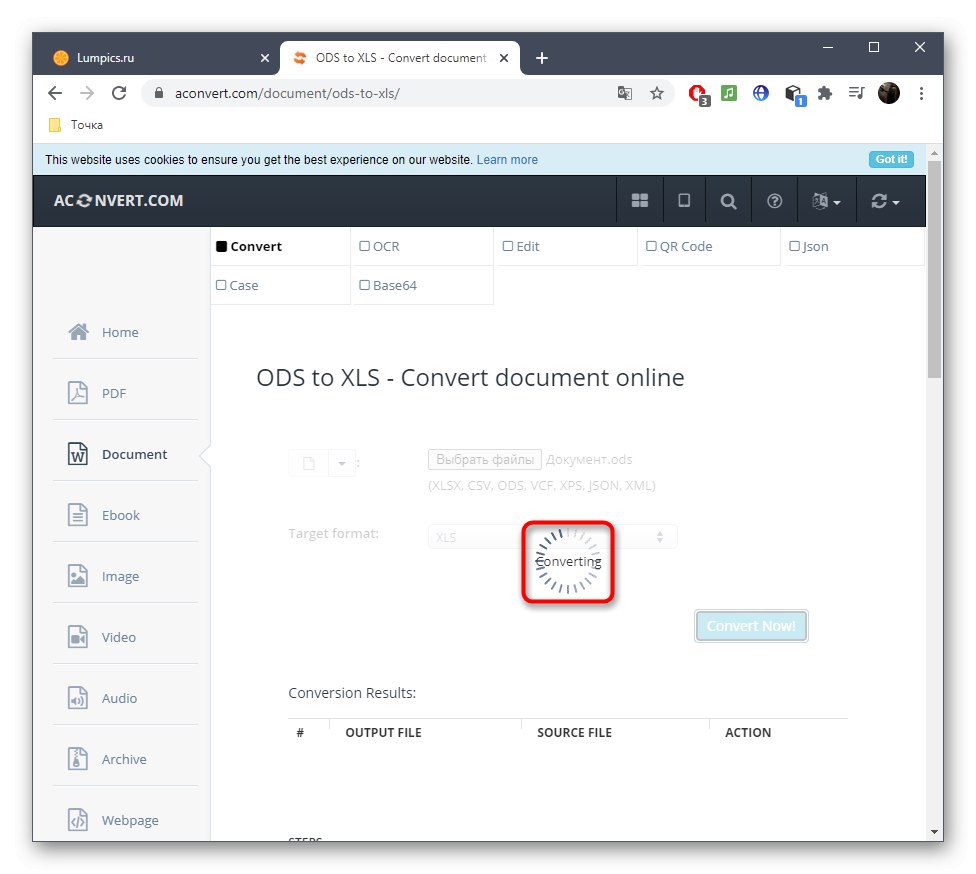Open the help icon in Aconvert header
Screen dimensions: 976x874
[x=774, y=200]
